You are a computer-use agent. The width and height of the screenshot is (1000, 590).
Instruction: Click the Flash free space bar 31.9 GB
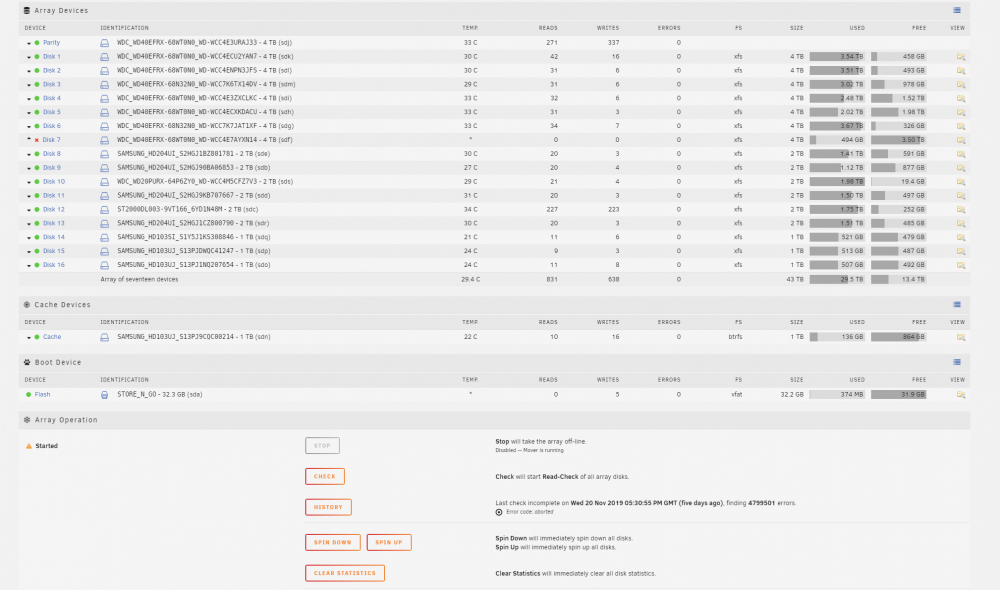(x=898, y=395)
